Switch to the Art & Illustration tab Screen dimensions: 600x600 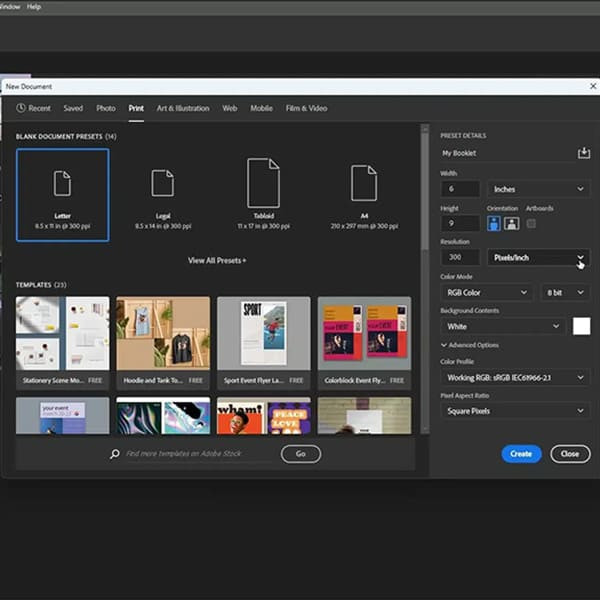[183, 108]
